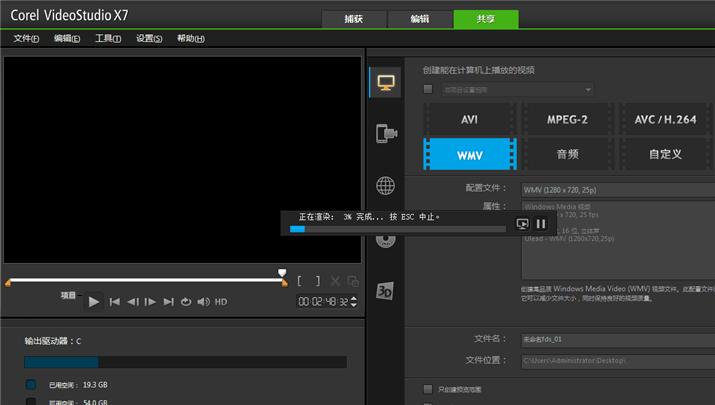Enable the same-as-project-settings checkbox
Image resolution: width=715 pixels, height=405 pixels.
(x=428, y=89)
